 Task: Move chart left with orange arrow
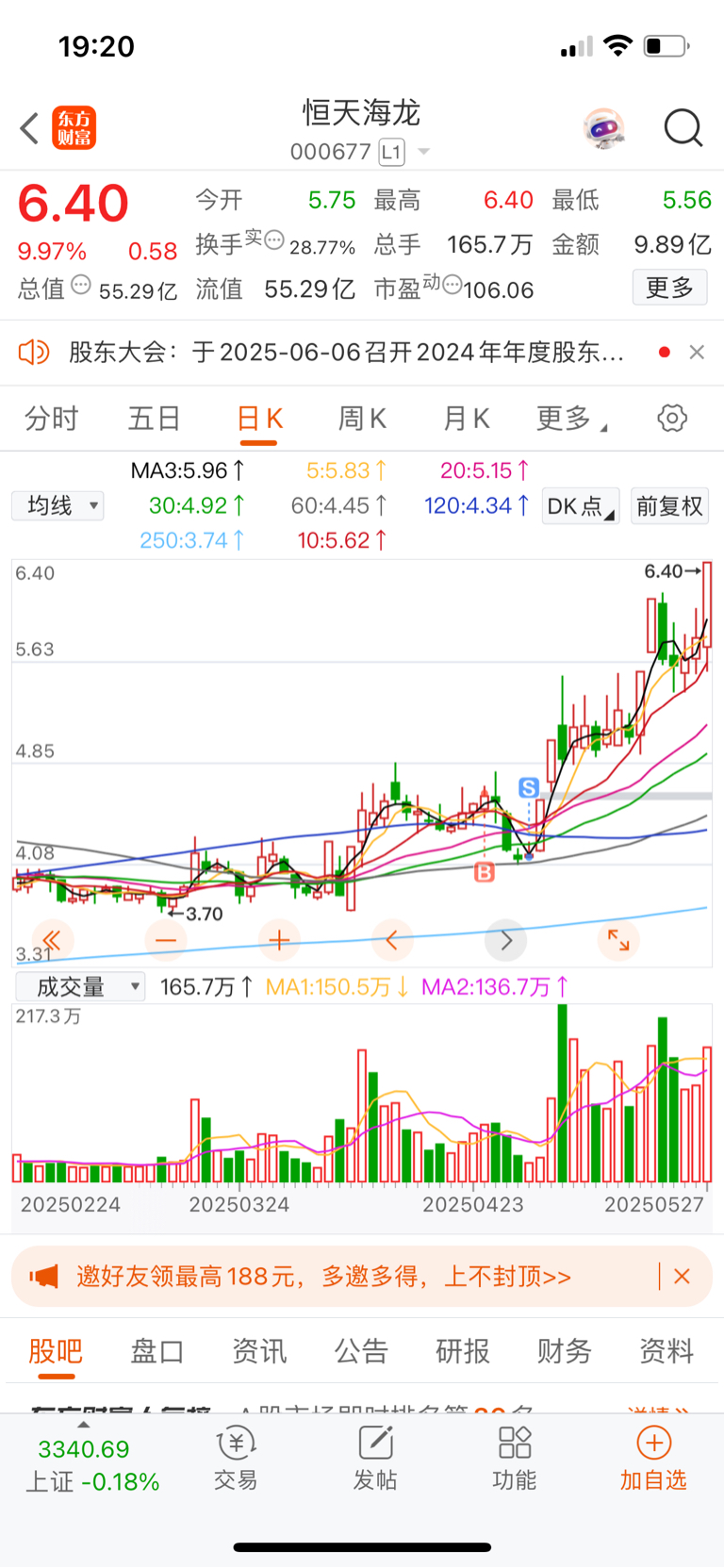point(392,940)
